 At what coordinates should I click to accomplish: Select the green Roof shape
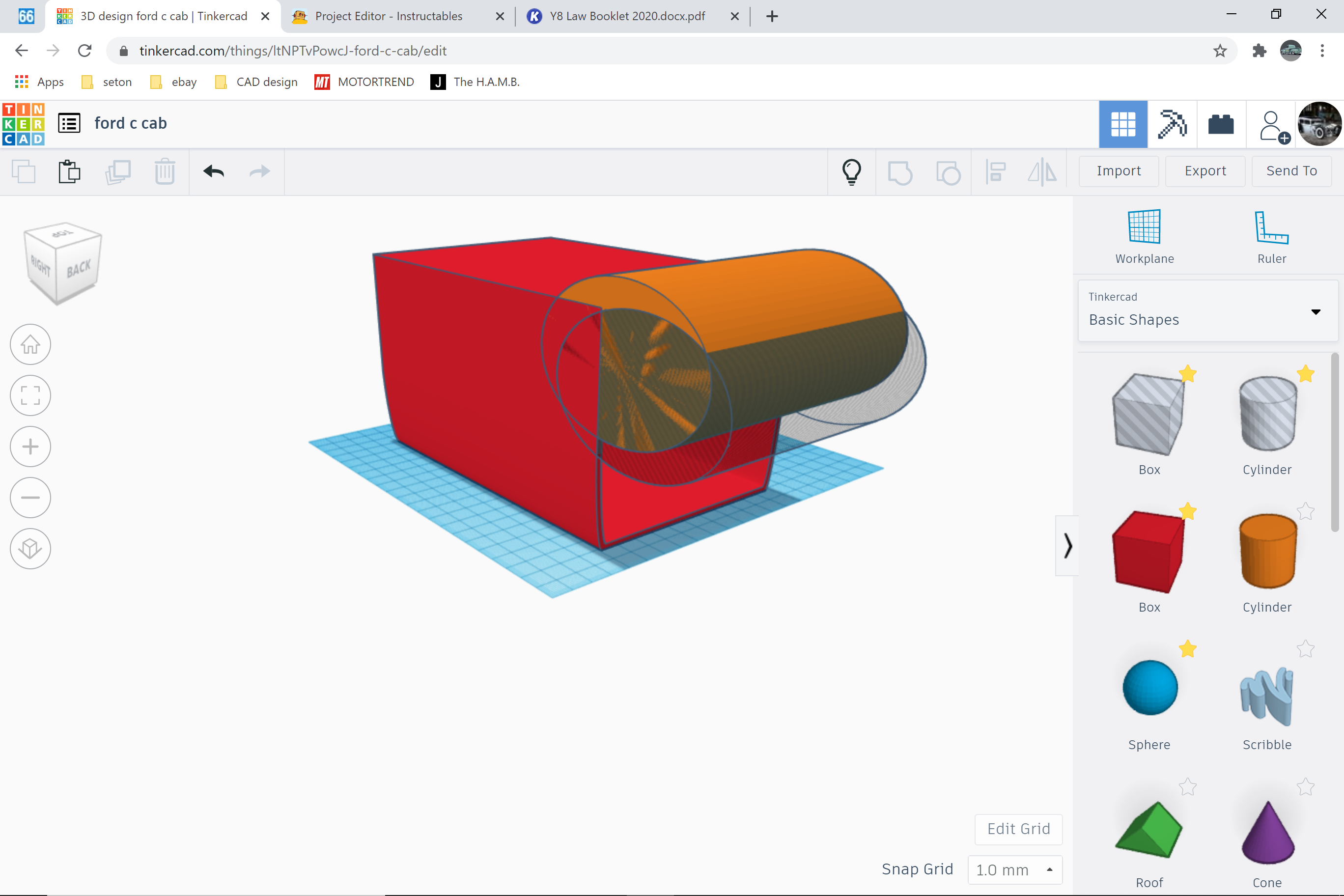pyautogui.click(x=1148, y=829)
